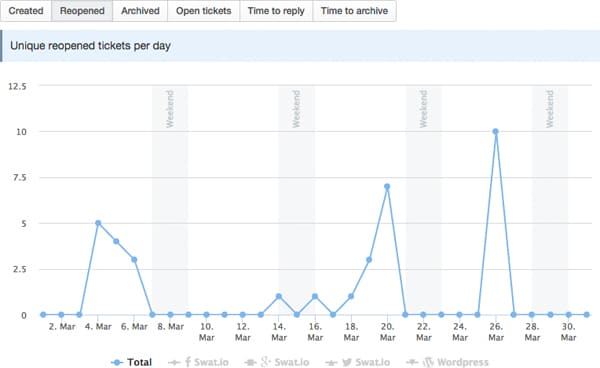
Task: Click the Facebook icon in legend
Action: click(188, 362)
